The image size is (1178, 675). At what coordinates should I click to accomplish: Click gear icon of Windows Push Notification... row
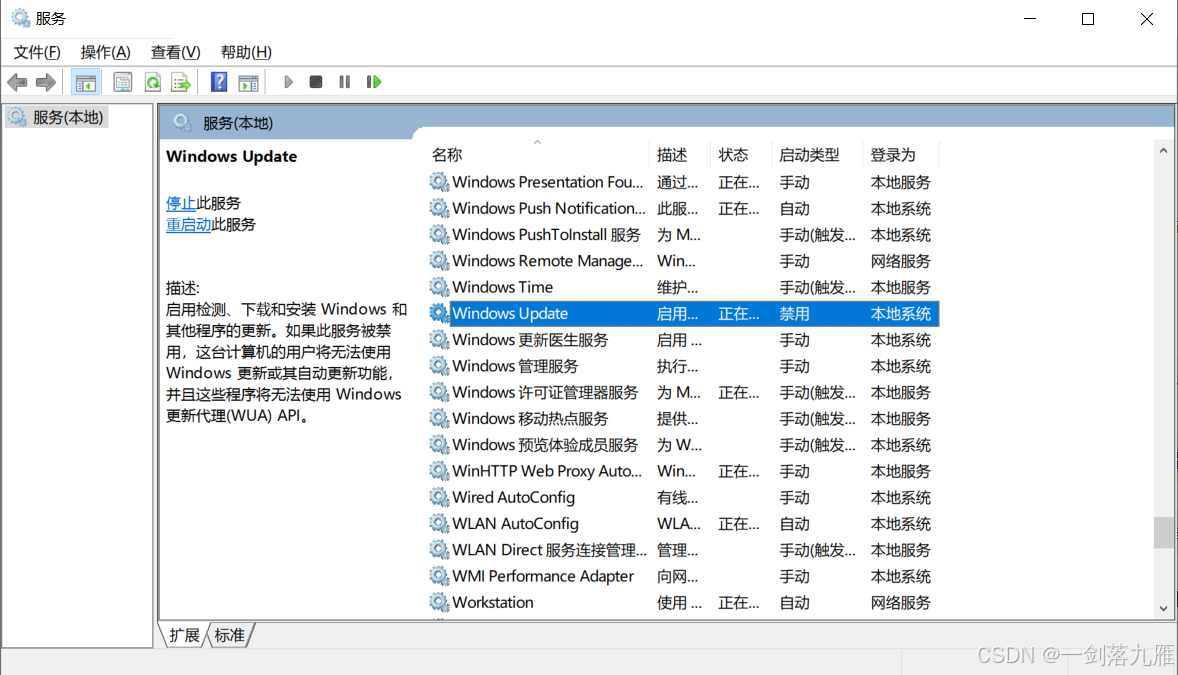click(439, 208)
